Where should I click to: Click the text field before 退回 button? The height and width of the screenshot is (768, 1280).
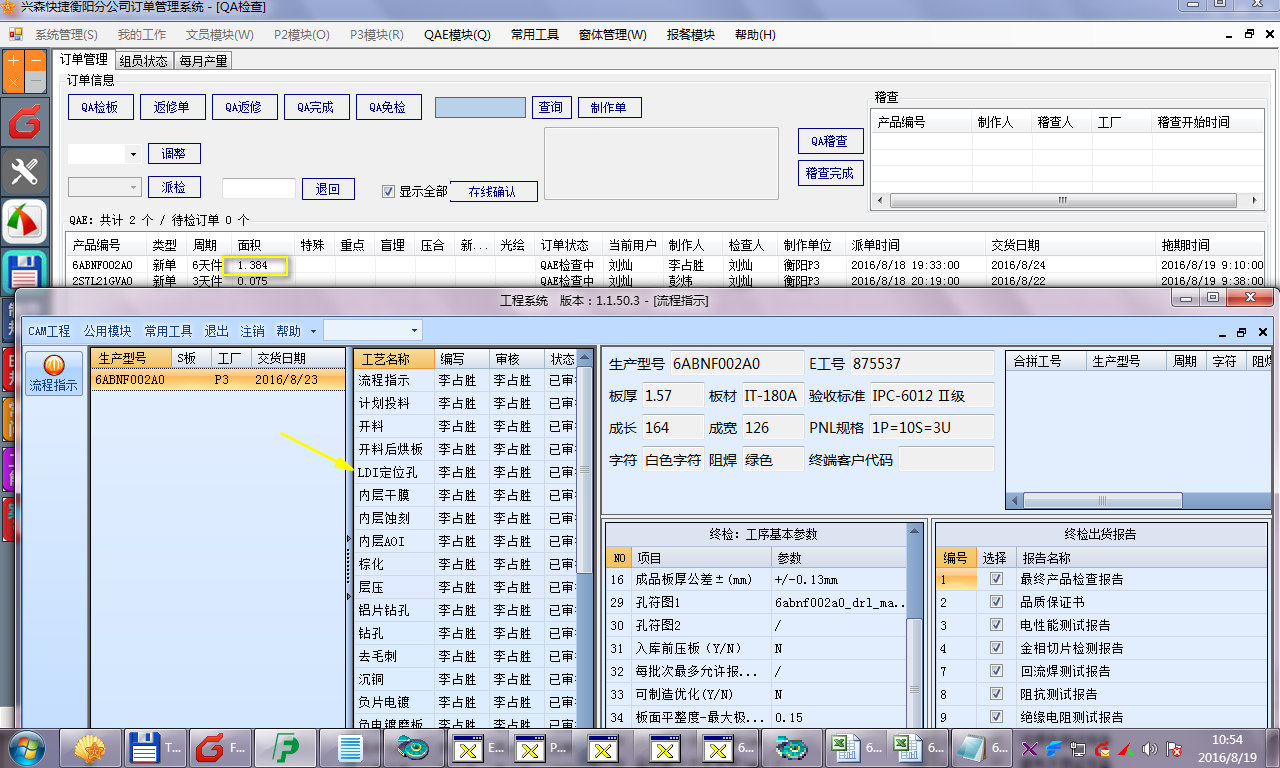point(259,189)
